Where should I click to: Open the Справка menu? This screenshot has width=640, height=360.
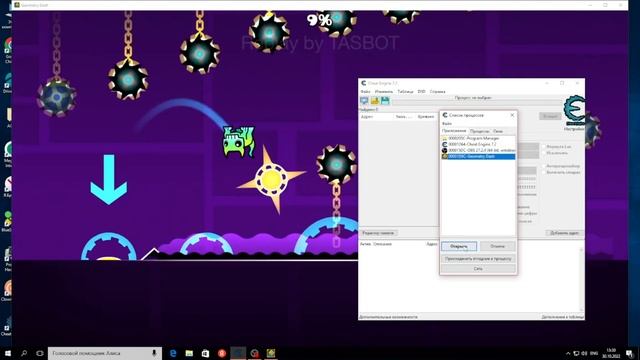(438, 92)
